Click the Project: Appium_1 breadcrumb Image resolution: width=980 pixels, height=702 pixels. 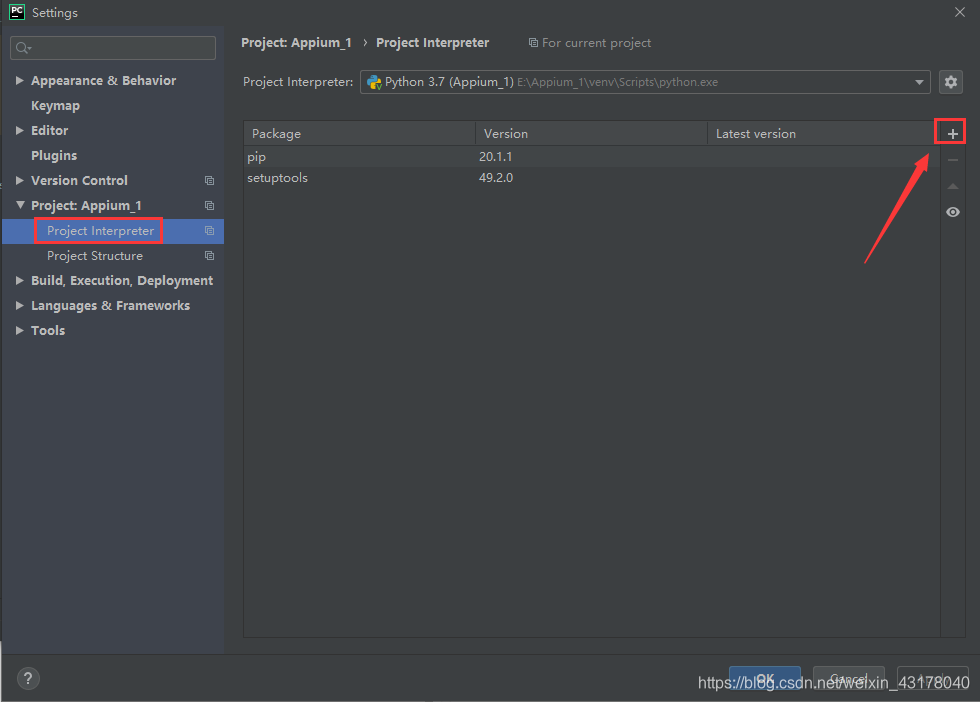(x=296, y=42)
